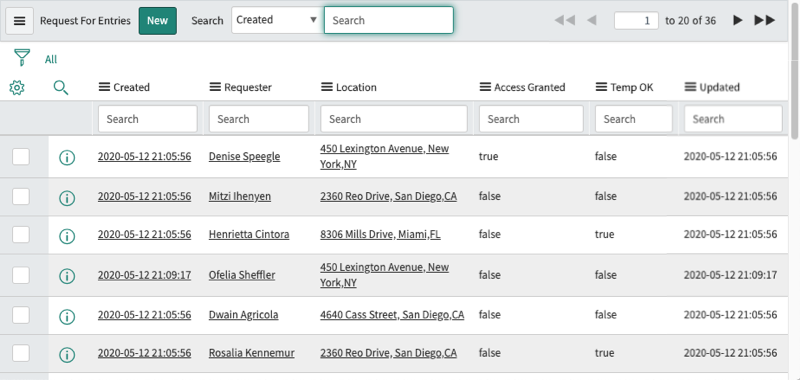Preview Dwain Agricola record info icon
This screenshot has height=380, width=800.
67,316
